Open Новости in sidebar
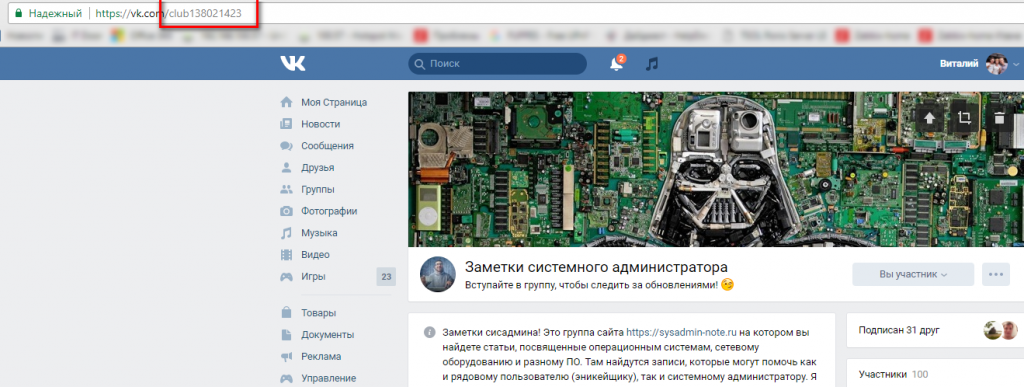This screenshot has height=387, width=1024. pos(321,124)
